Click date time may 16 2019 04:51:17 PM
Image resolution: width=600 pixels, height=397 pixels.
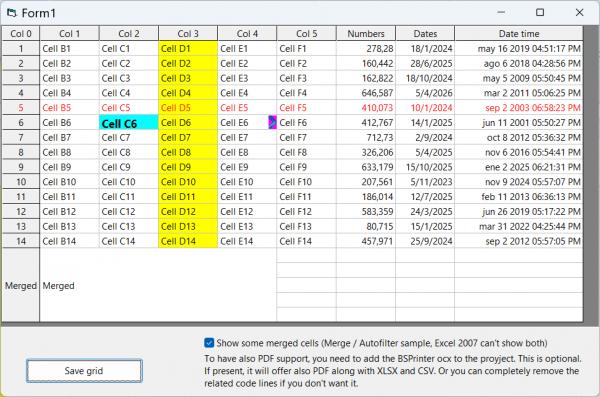pyautogui.click(x=519, y=49)
